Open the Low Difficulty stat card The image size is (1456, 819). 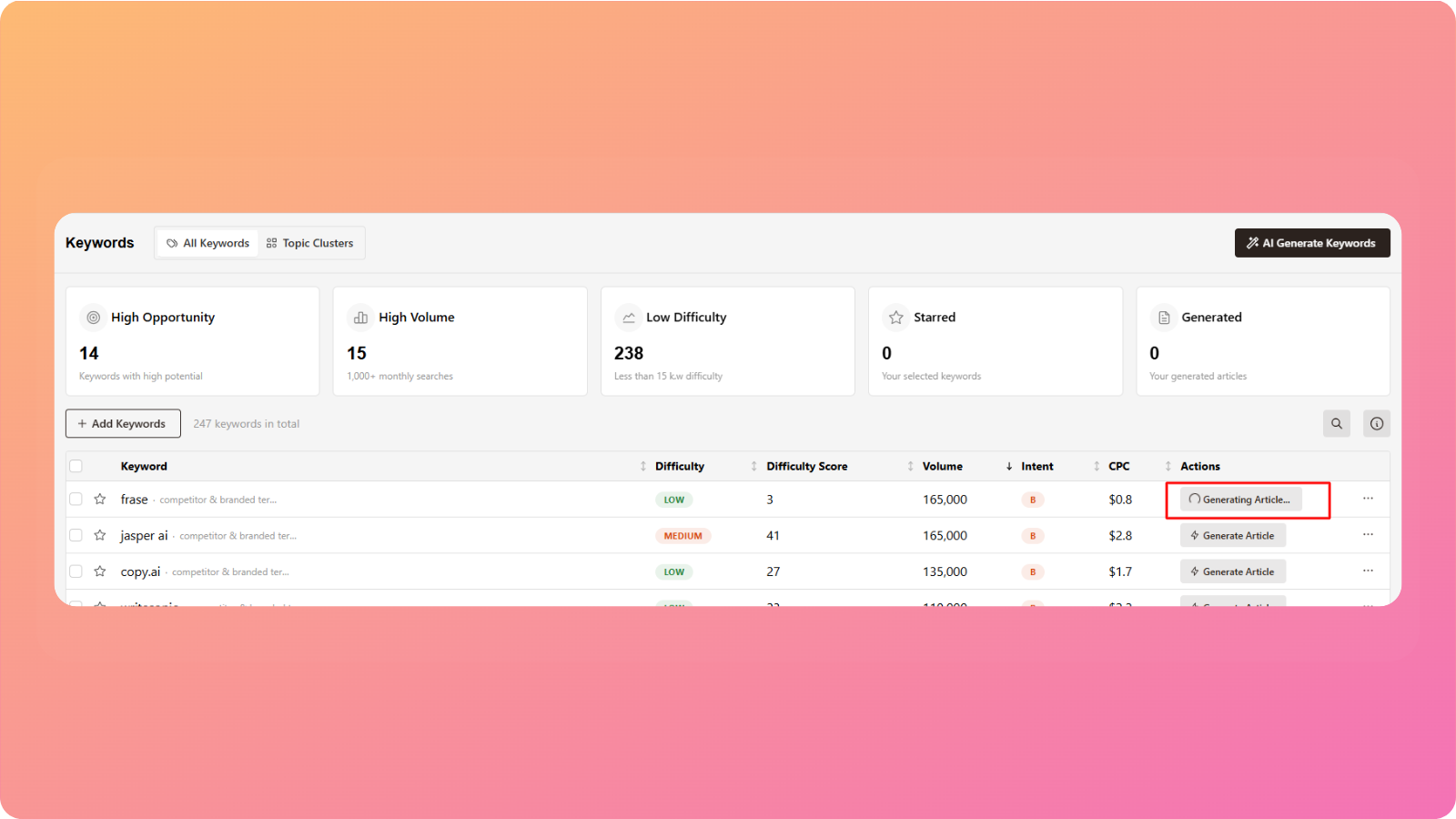coord(727,341)
